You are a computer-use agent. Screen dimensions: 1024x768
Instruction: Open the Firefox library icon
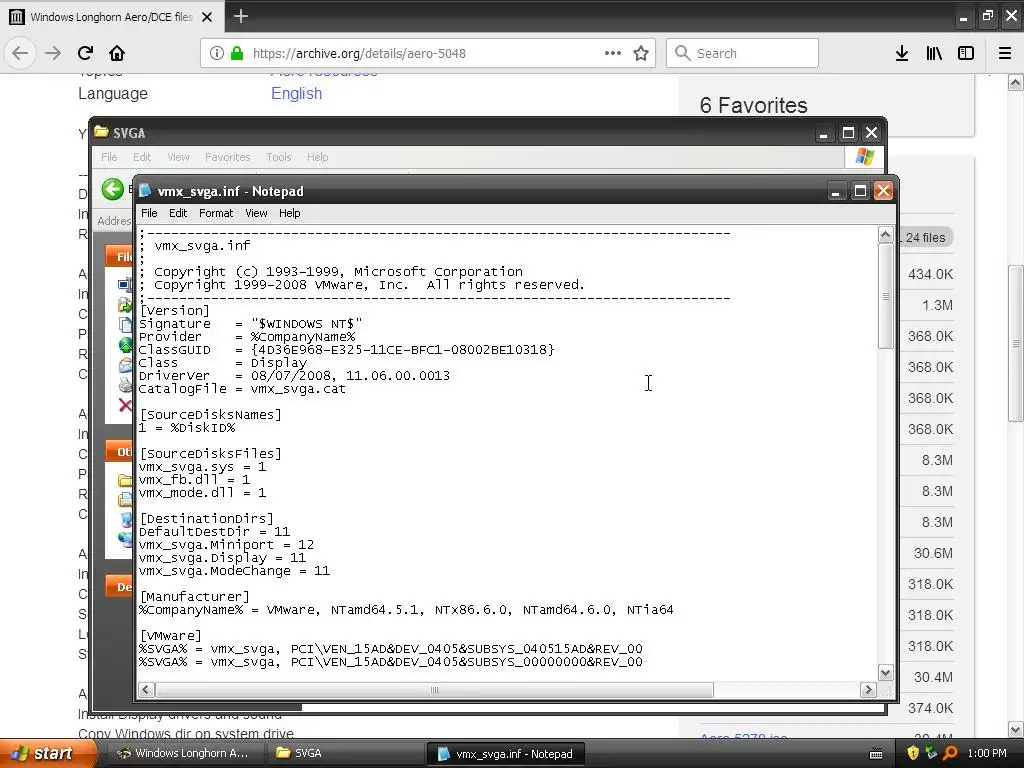[934, 54]
